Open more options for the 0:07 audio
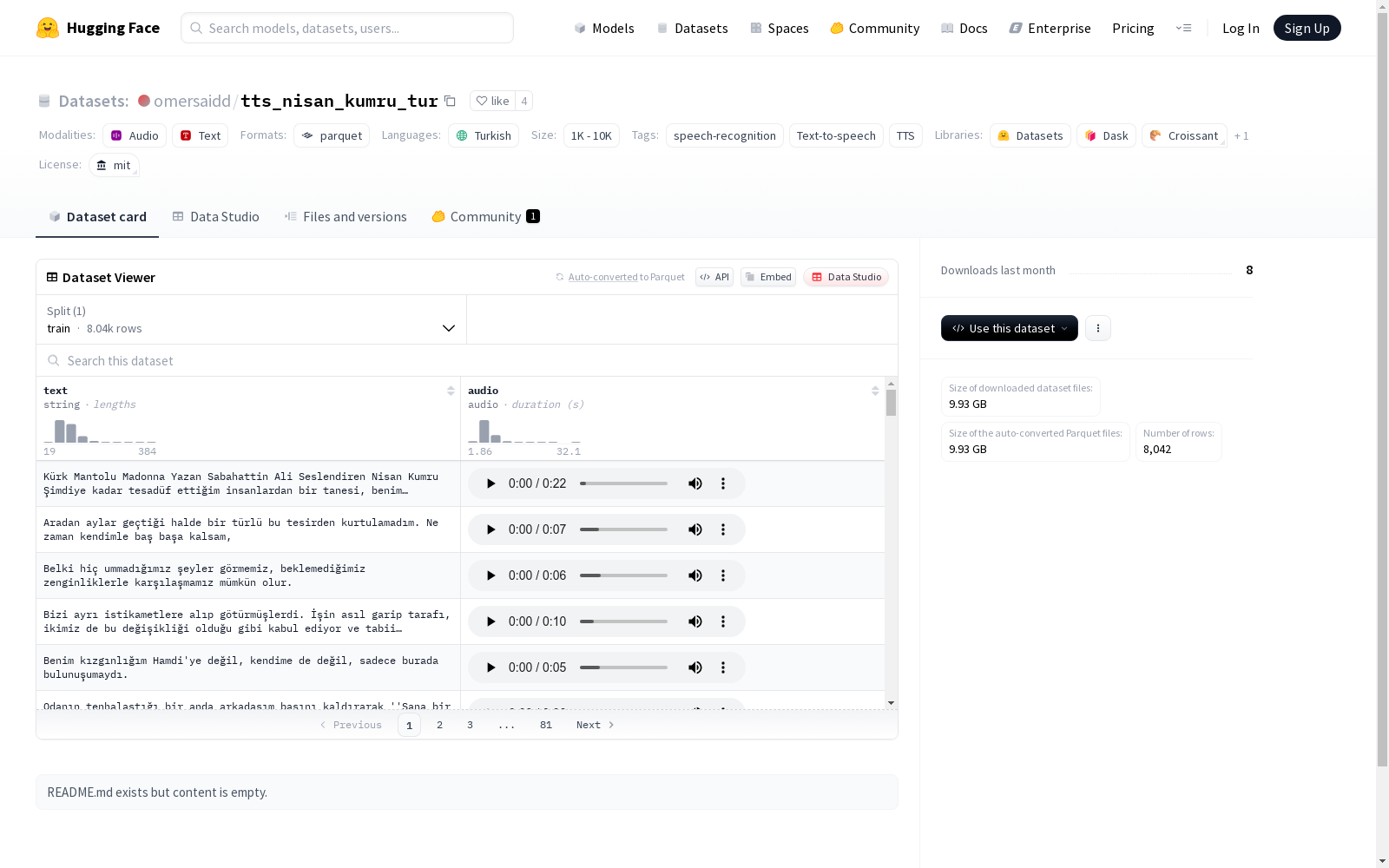This screenshot has height=868, width=1389. pyautogui.click(x=723, y=529)
